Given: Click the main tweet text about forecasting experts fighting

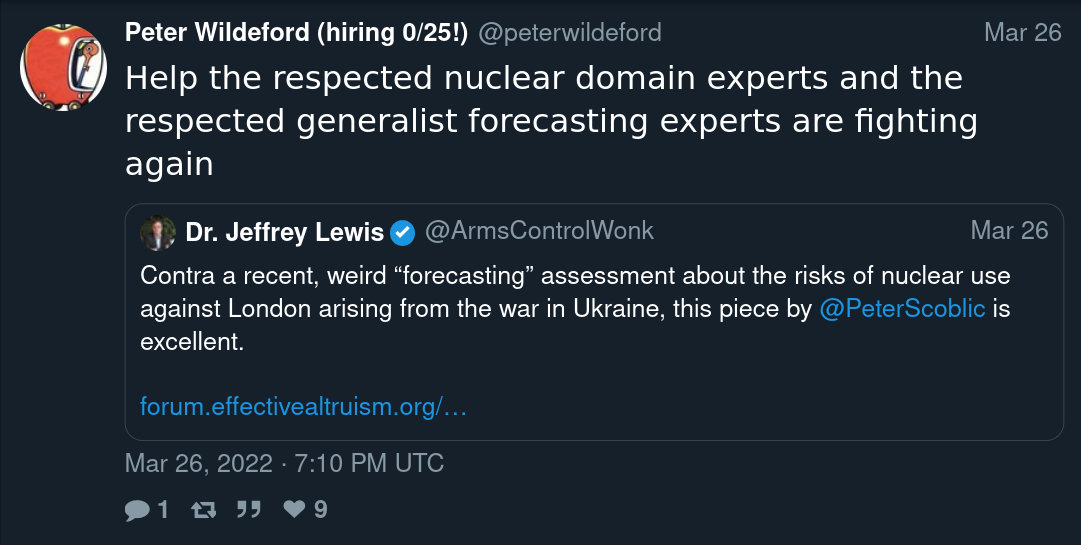Looking at the screenshot, I should coord(550,120).
